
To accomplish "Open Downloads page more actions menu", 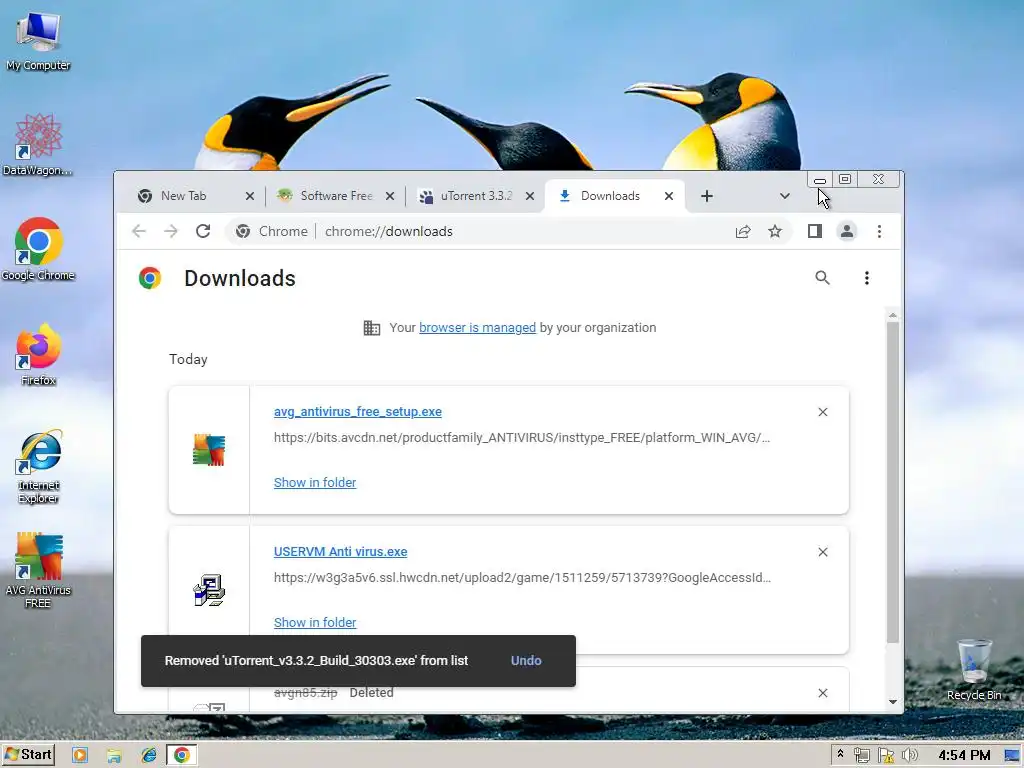I will [x=867, y=278].
